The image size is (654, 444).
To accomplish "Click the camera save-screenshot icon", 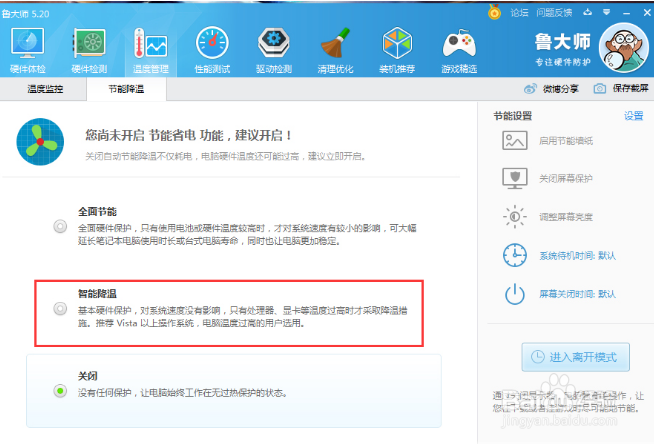I will coord(600,88).
